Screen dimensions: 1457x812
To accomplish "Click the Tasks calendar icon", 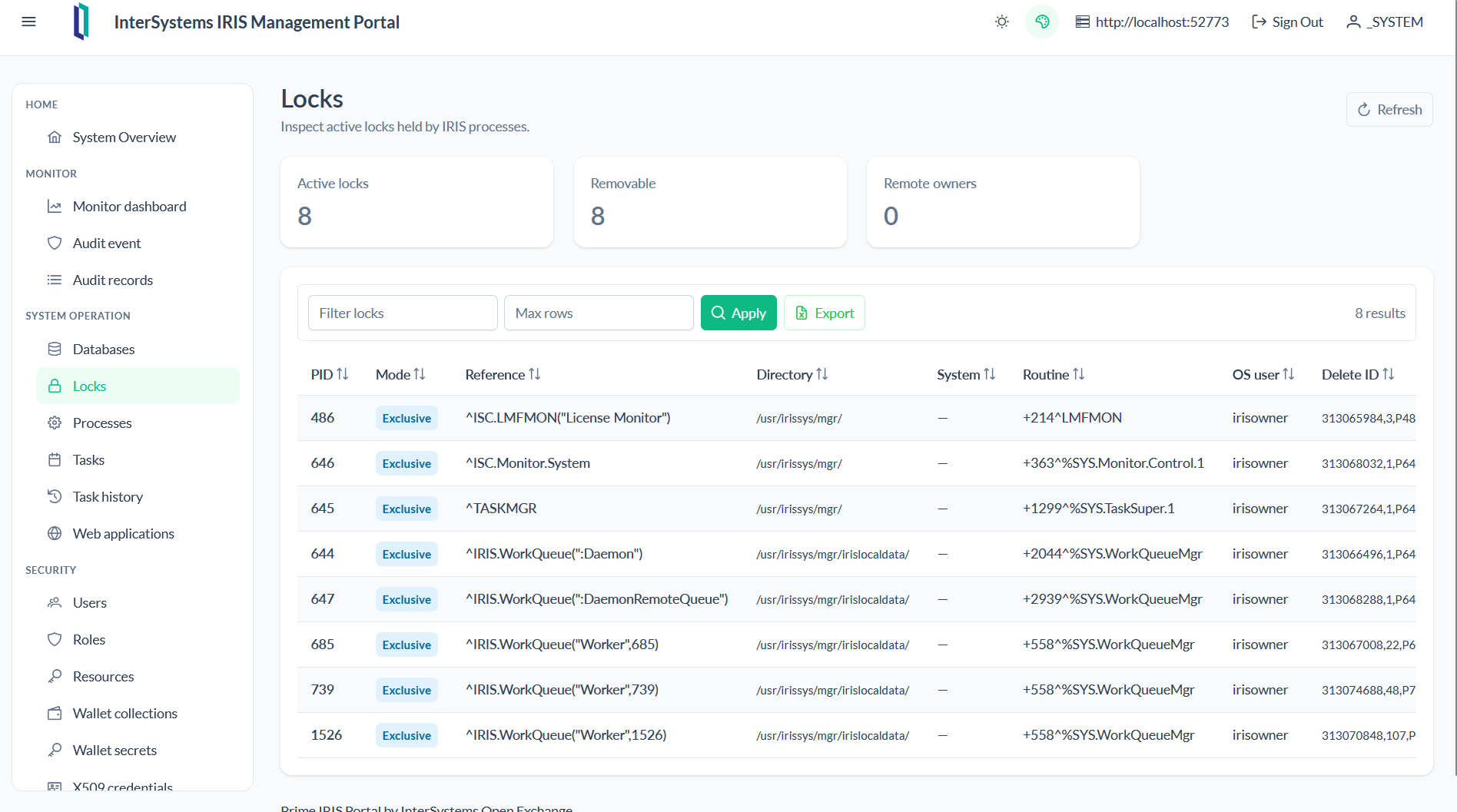I will pos(55,459).
